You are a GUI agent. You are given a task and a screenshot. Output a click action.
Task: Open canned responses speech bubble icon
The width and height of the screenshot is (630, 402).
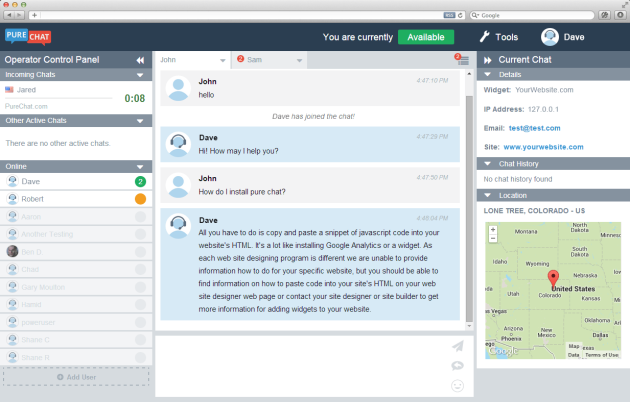[x=458, y=366]
